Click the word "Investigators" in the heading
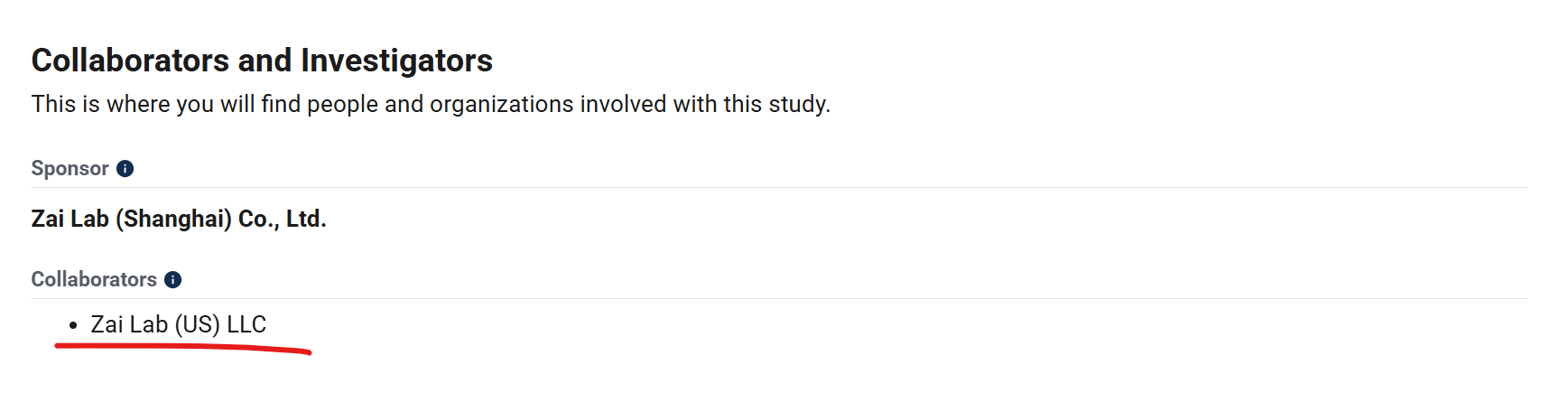The height and width of the screenshot is (393, 1568). 396,61
